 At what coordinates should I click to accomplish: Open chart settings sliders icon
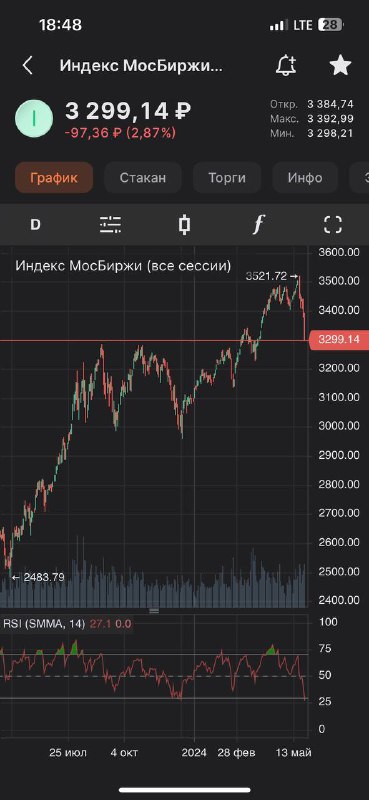point(110,224)
